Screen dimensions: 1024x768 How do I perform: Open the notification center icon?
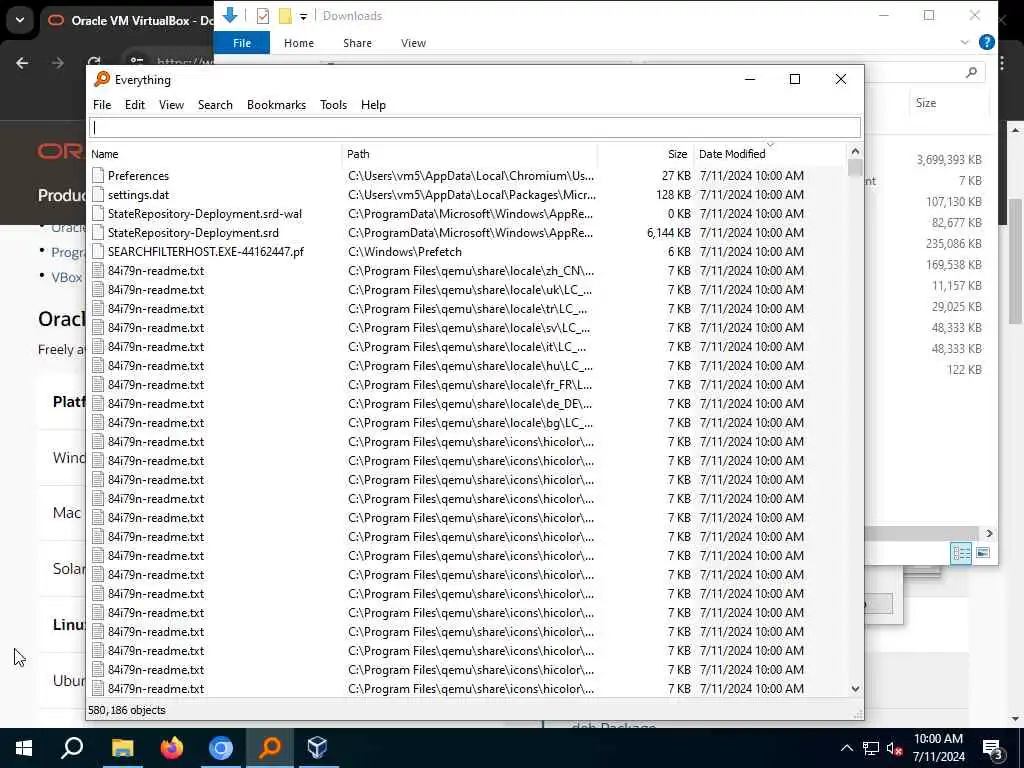point(994,748)
